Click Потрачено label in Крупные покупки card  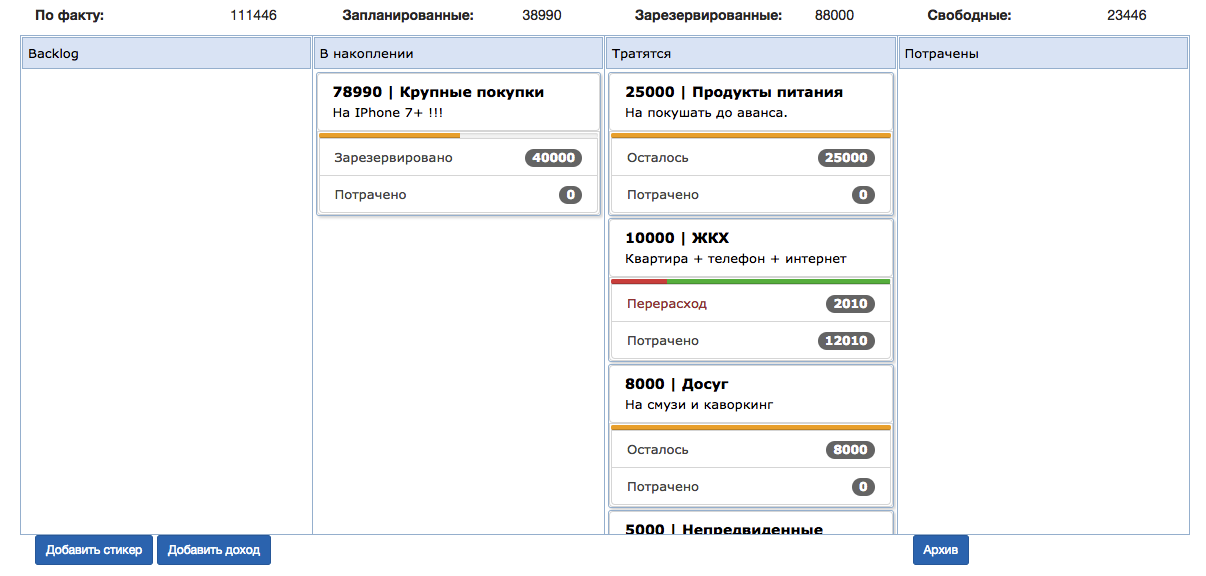click(x=370, y=195)
